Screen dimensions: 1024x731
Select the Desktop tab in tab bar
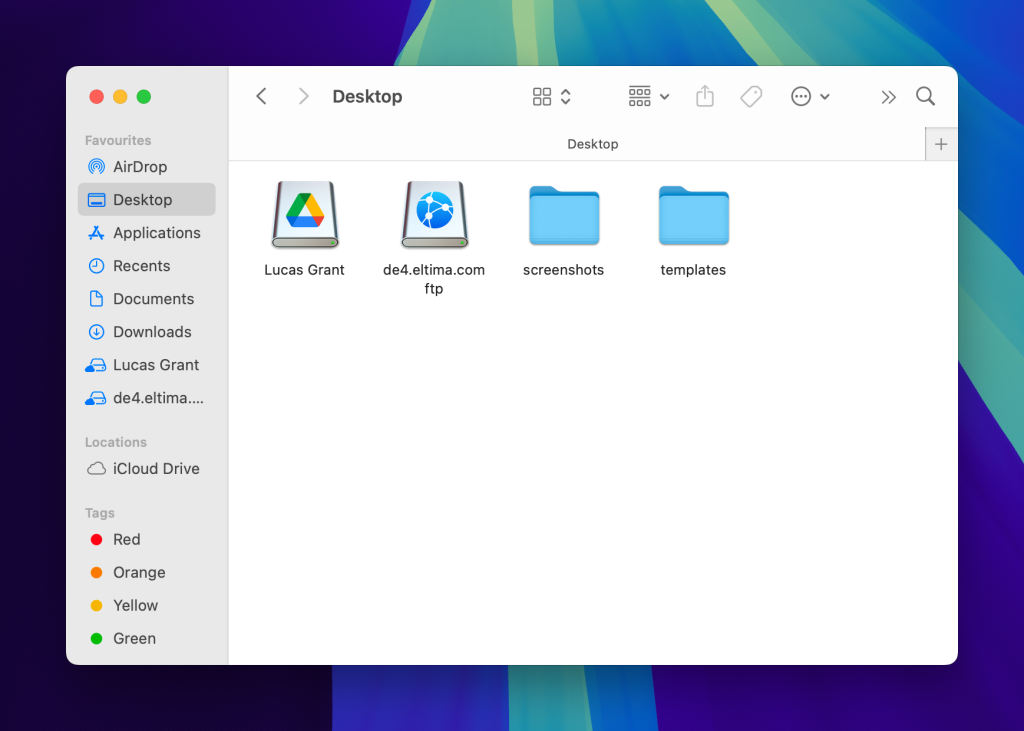(x=592, y=144)
